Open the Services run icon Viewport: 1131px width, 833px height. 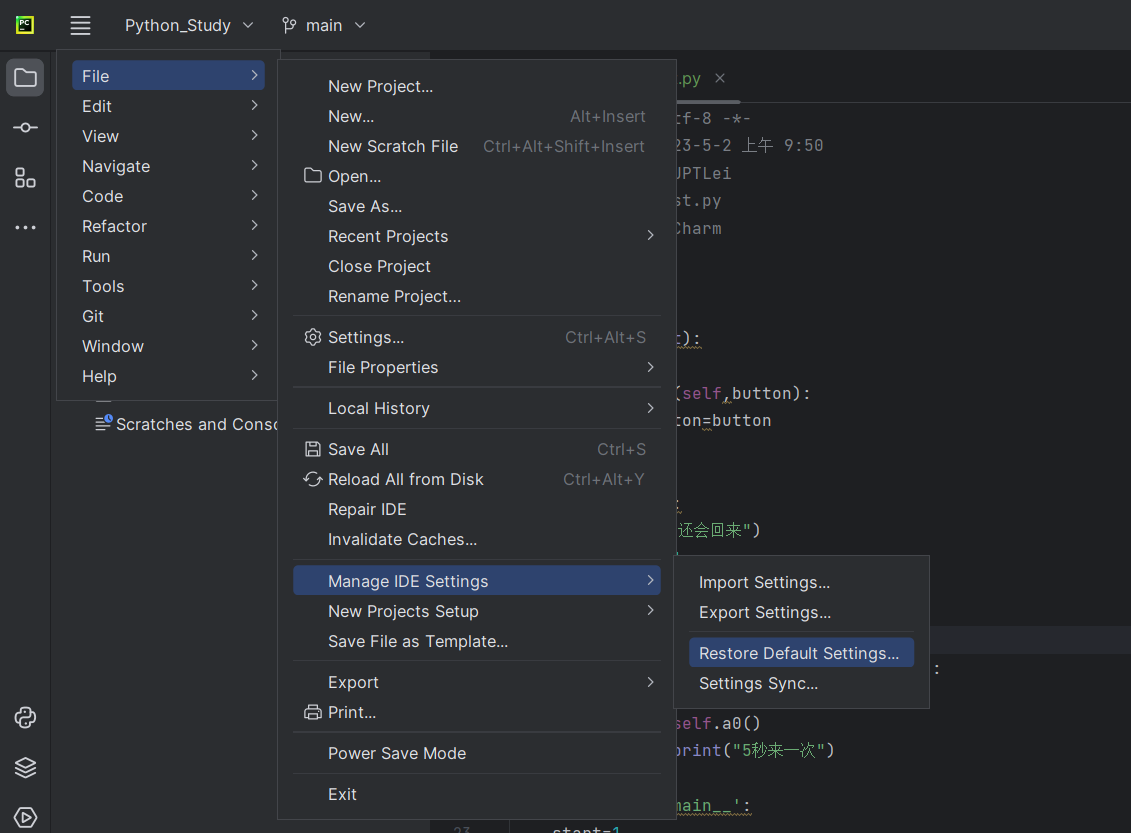pos(25,817)
